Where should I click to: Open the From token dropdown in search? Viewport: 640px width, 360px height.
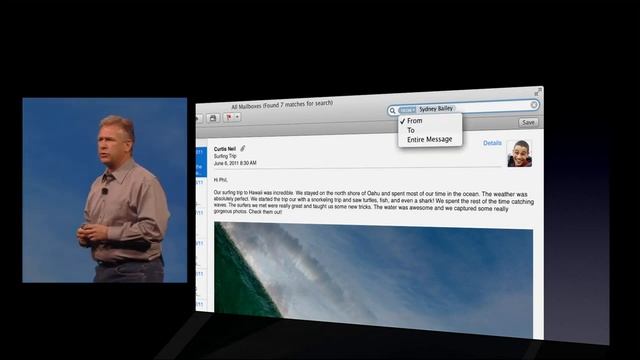point(407,110)
